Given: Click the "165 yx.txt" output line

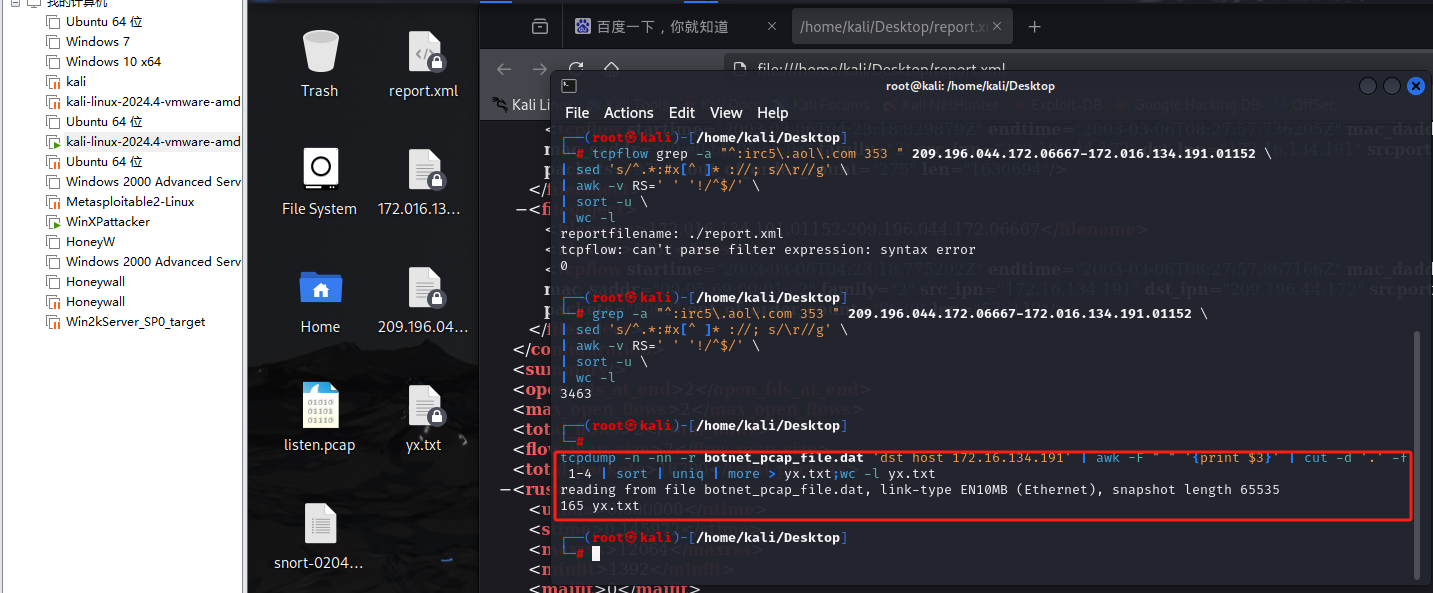Looking at the screenshot, I should [600, 505].
